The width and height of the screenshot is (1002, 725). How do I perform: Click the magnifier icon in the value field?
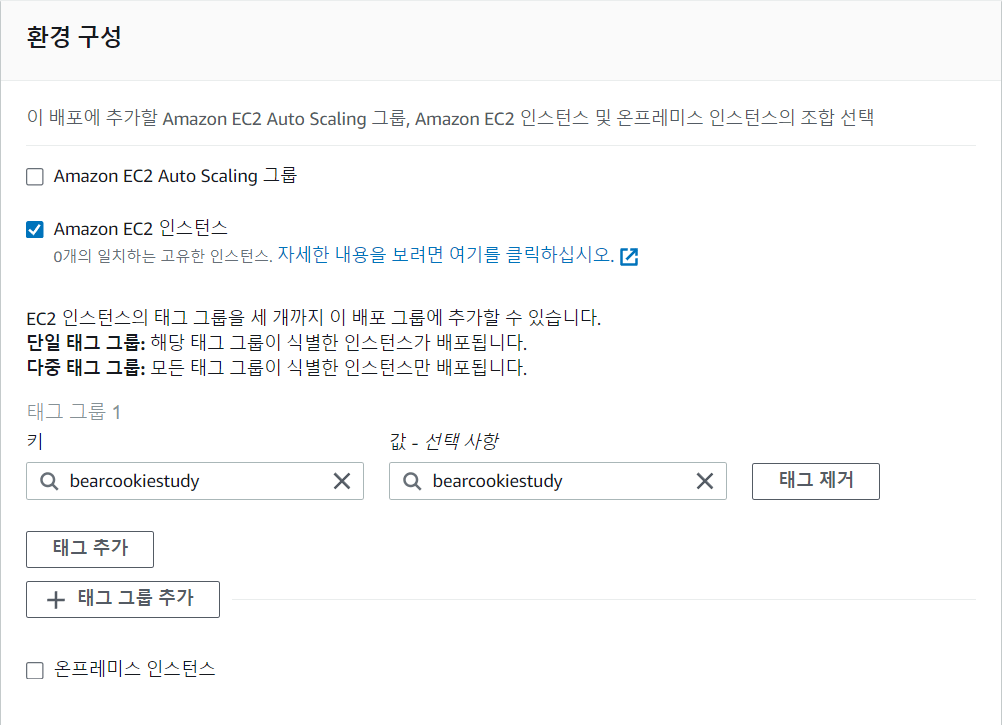(412, 481)
